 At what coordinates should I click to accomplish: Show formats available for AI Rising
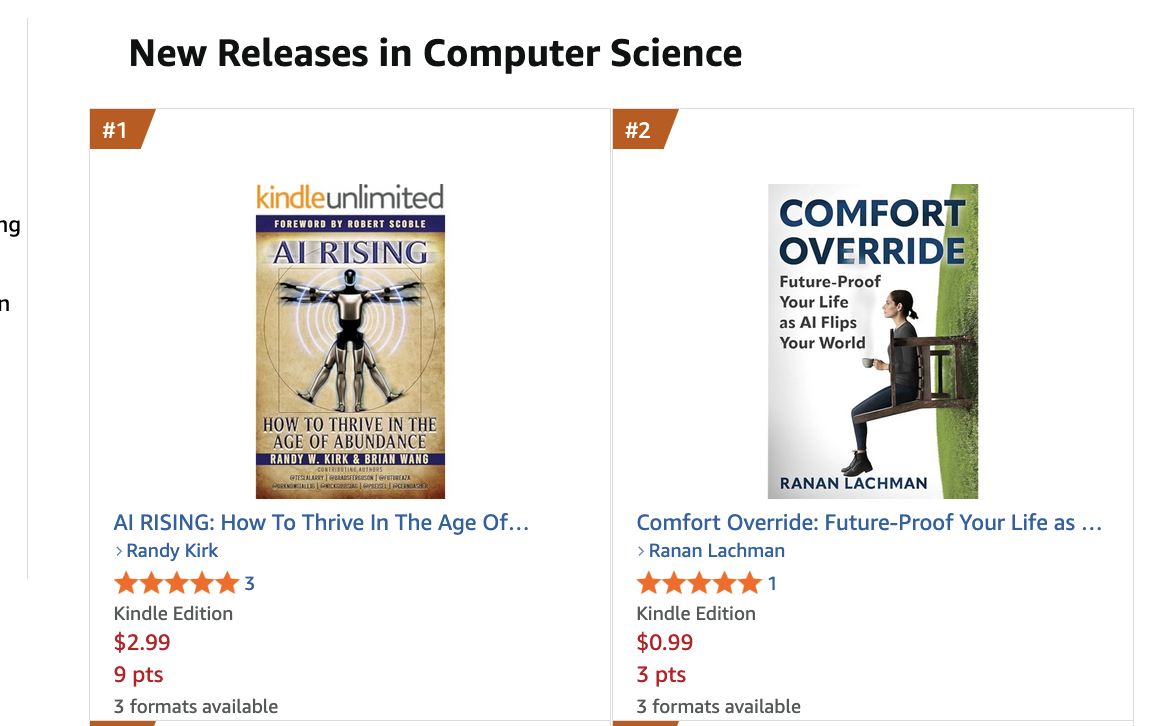pyautogui.click(x=196, y=706)
